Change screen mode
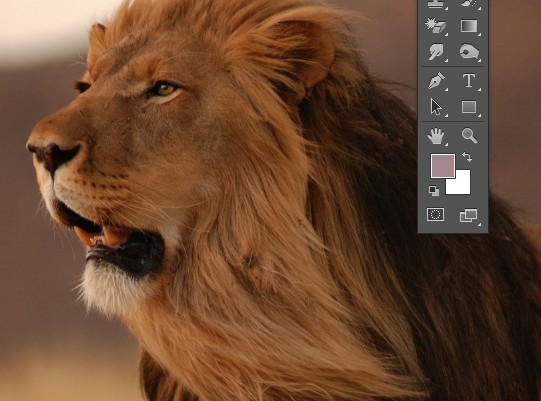 coord(469,215)
